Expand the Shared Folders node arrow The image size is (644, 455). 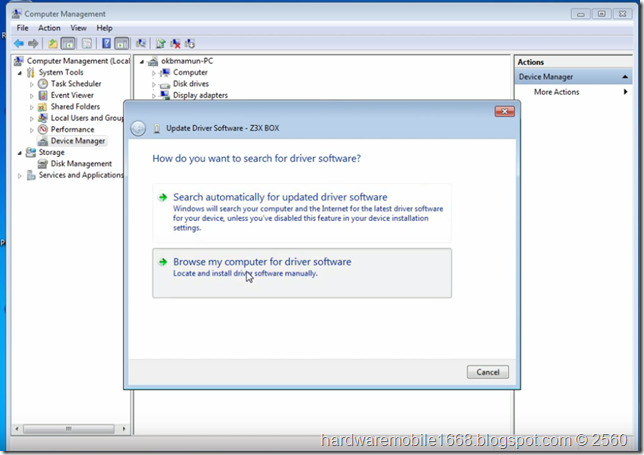(32, 107)
